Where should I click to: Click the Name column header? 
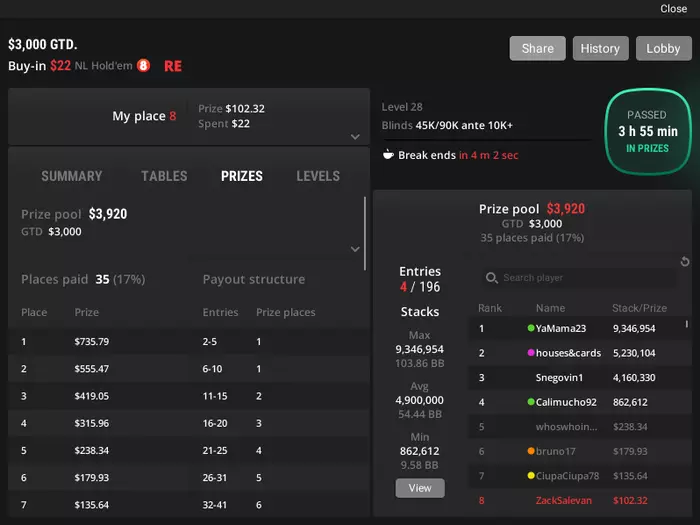(x=550, y=308)
